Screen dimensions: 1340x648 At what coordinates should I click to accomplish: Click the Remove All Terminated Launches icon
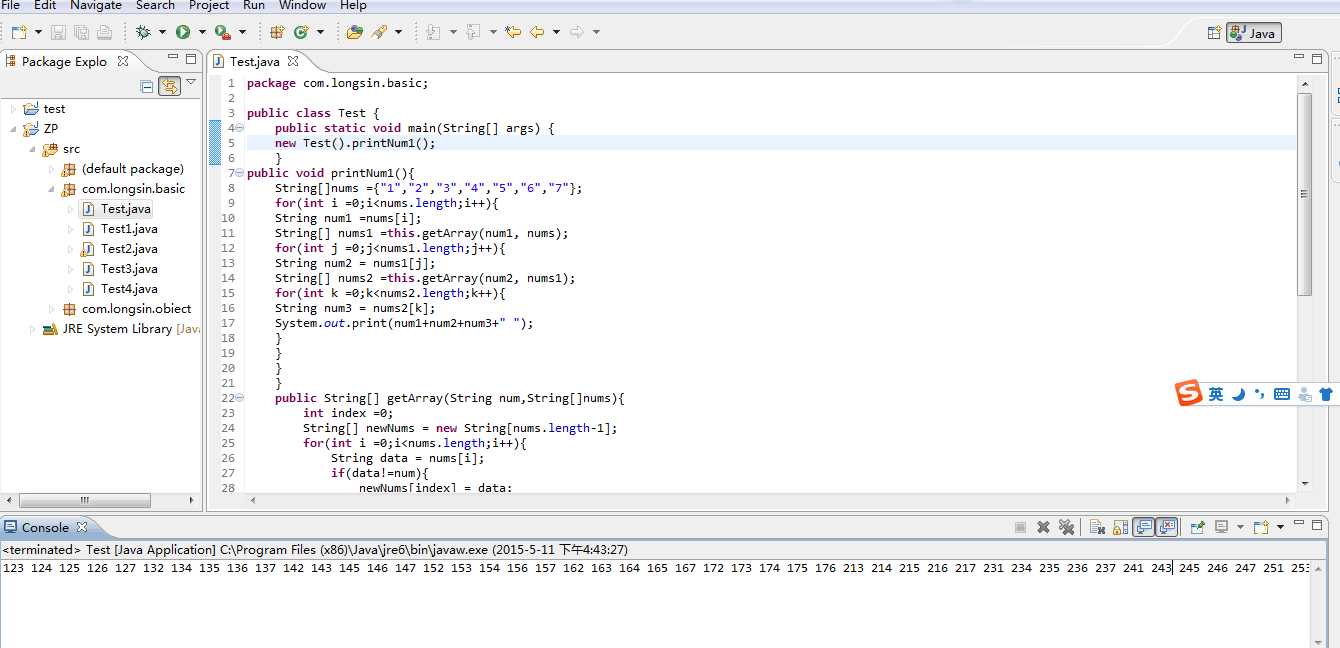tap(1067, 527)
